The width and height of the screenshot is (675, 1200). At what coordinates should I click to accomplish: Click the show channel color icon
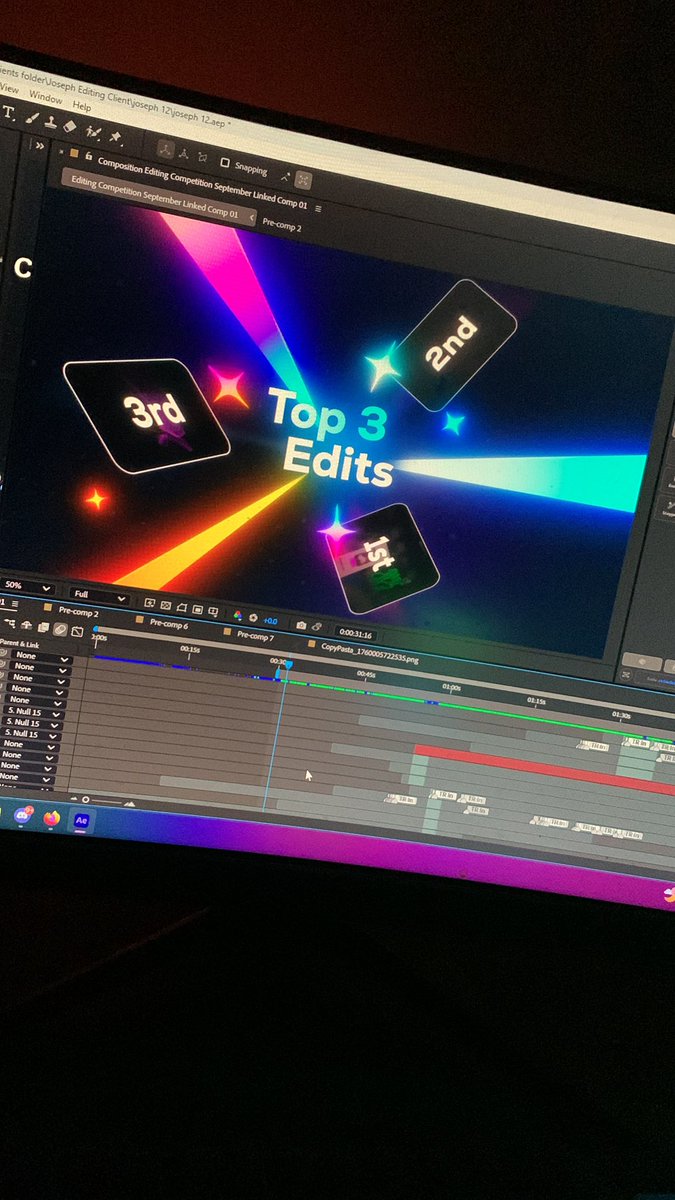click(238, 615)
